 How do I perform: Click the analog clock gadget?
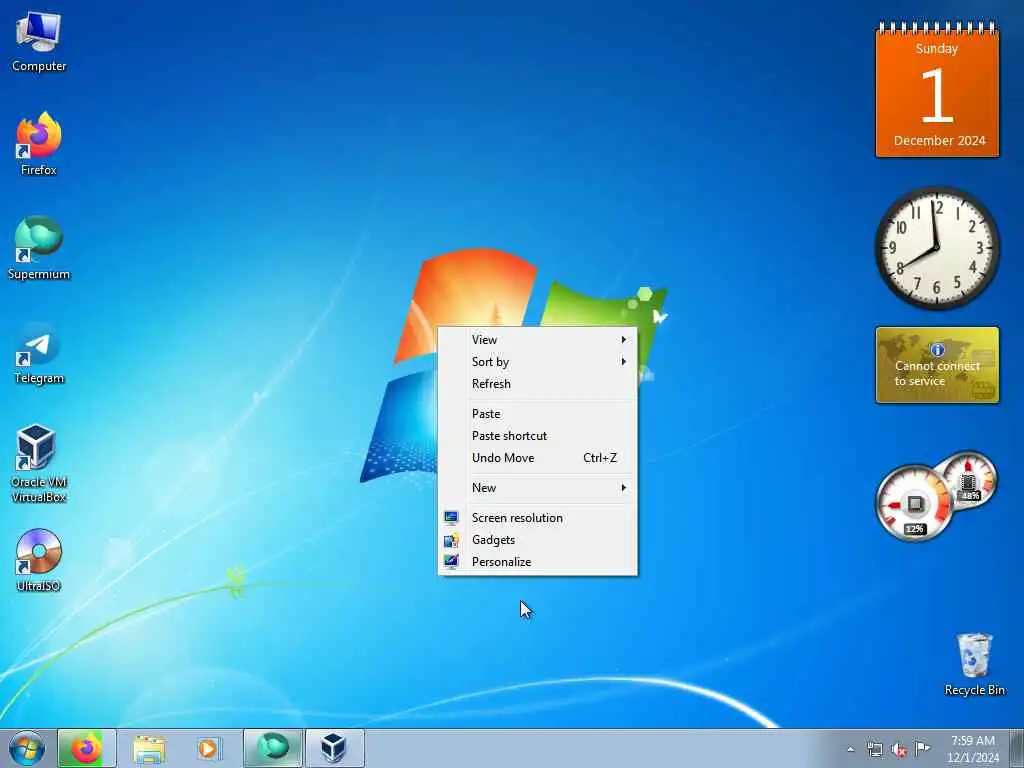(x=937, y=248)
